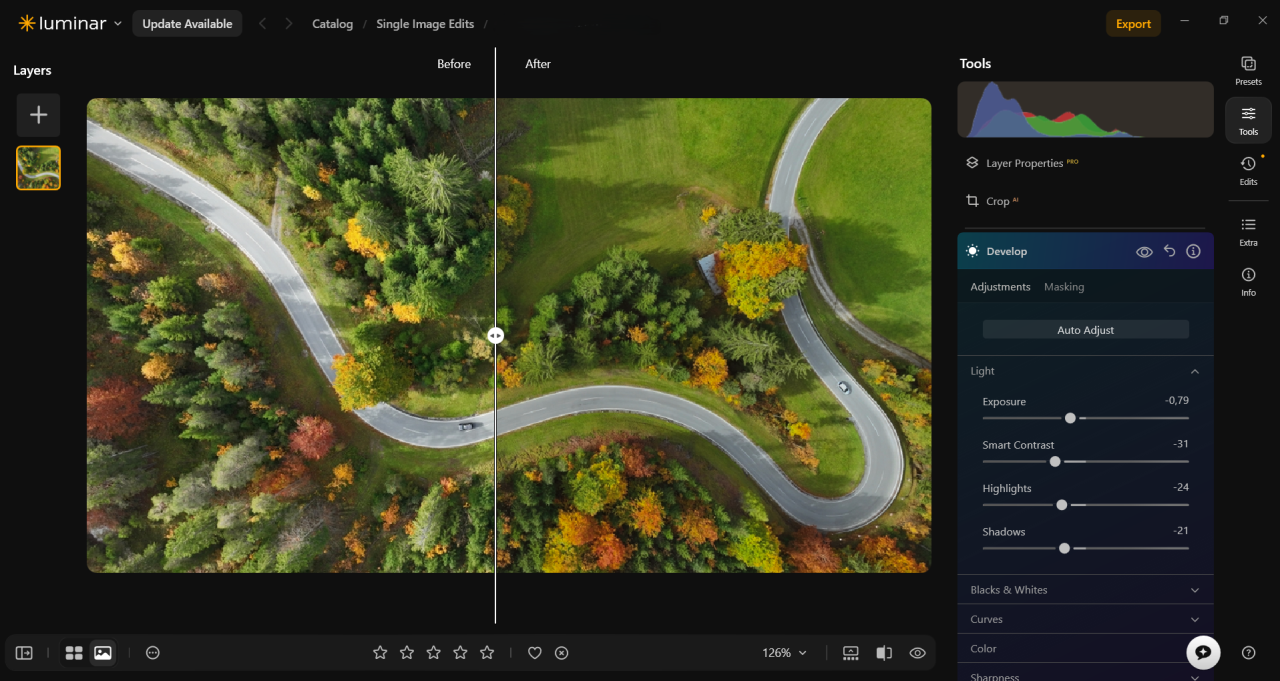
Task: Reject photo with the X circle icon
Action: pos(562,653)
